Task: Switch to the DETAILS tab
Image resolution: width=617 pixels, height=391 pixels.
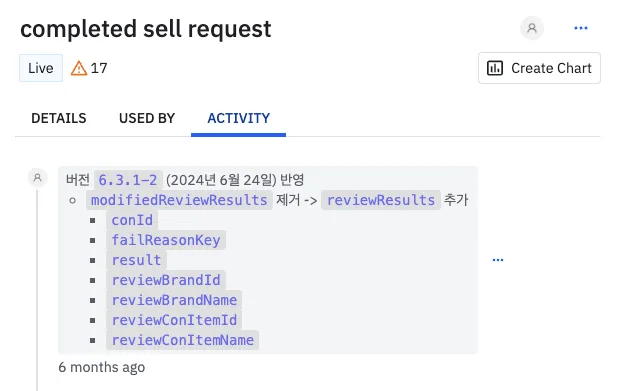Action: click(x=59, y=118)
